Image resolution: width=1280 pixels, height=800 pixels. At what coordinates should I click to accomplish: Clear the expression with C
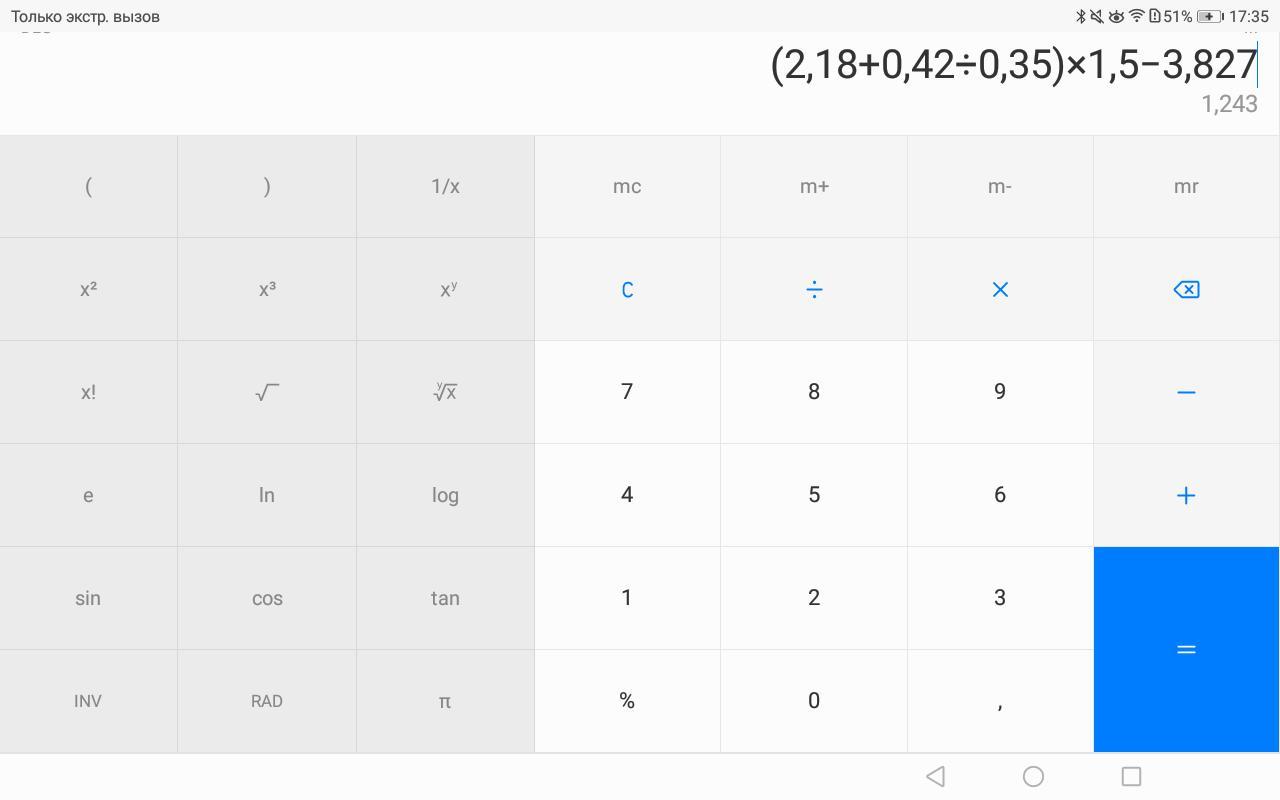(627, 290)
